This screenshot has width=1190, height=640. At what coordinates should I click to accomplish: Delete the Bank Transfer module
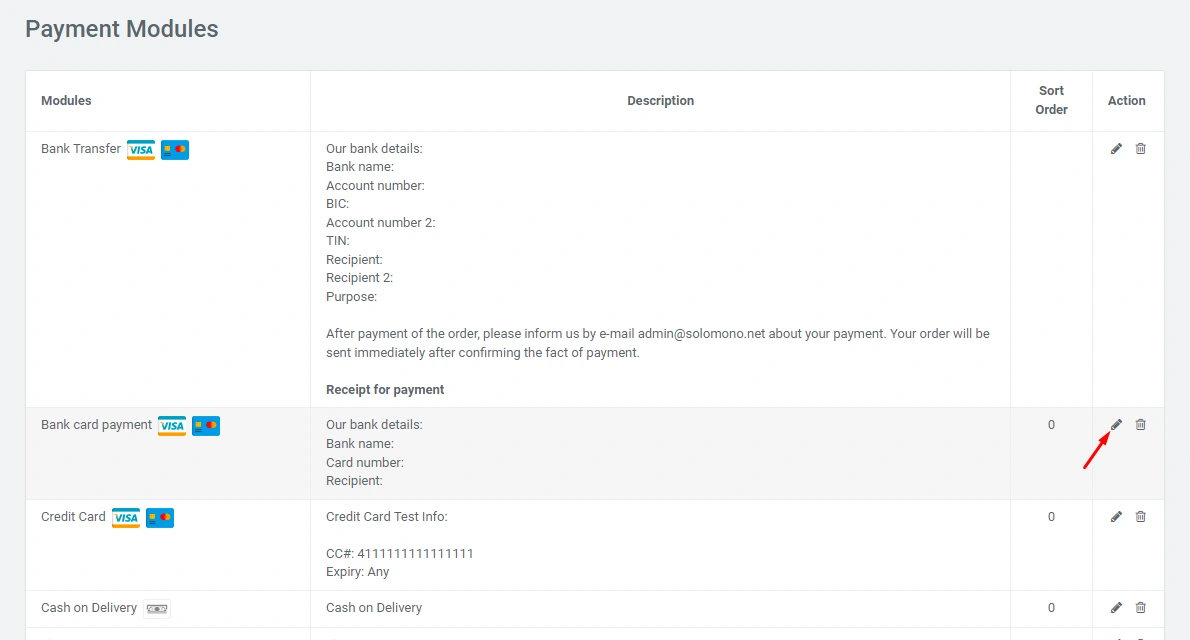1141,149
